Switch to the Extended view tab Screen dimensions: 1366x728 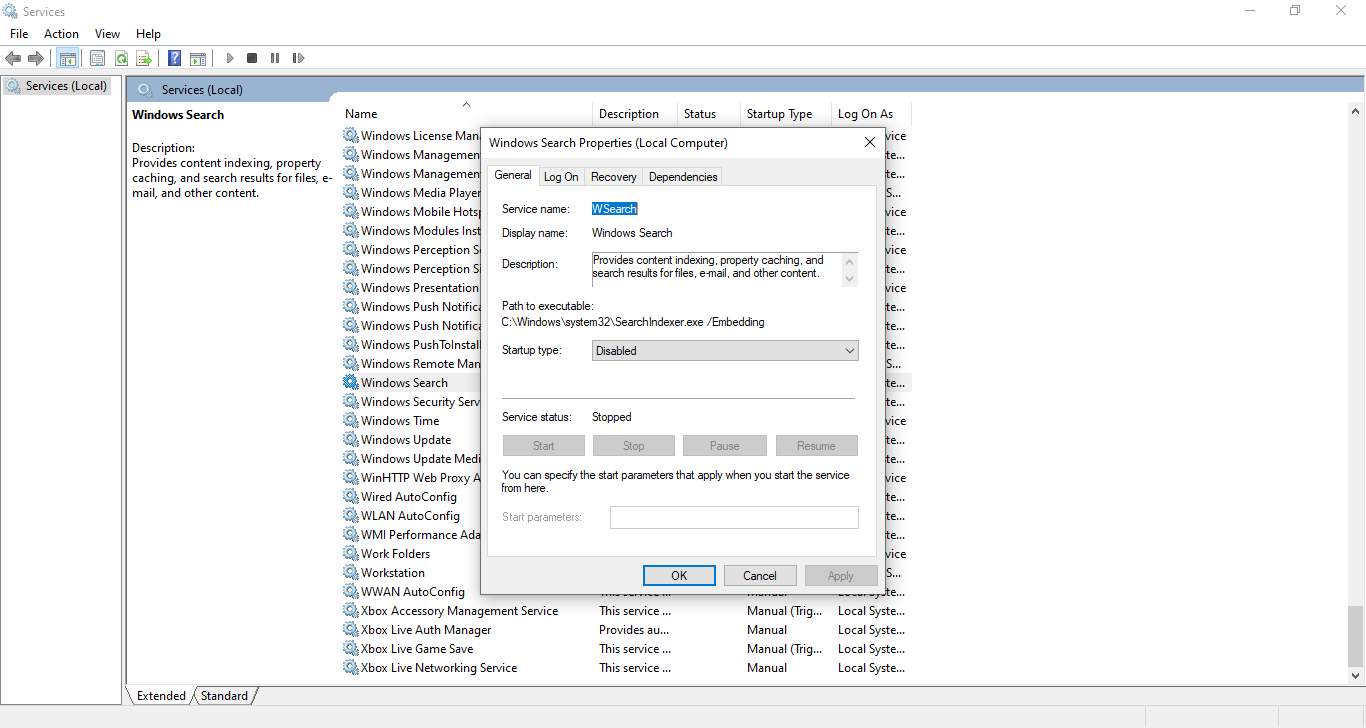[x=161, y=696]
